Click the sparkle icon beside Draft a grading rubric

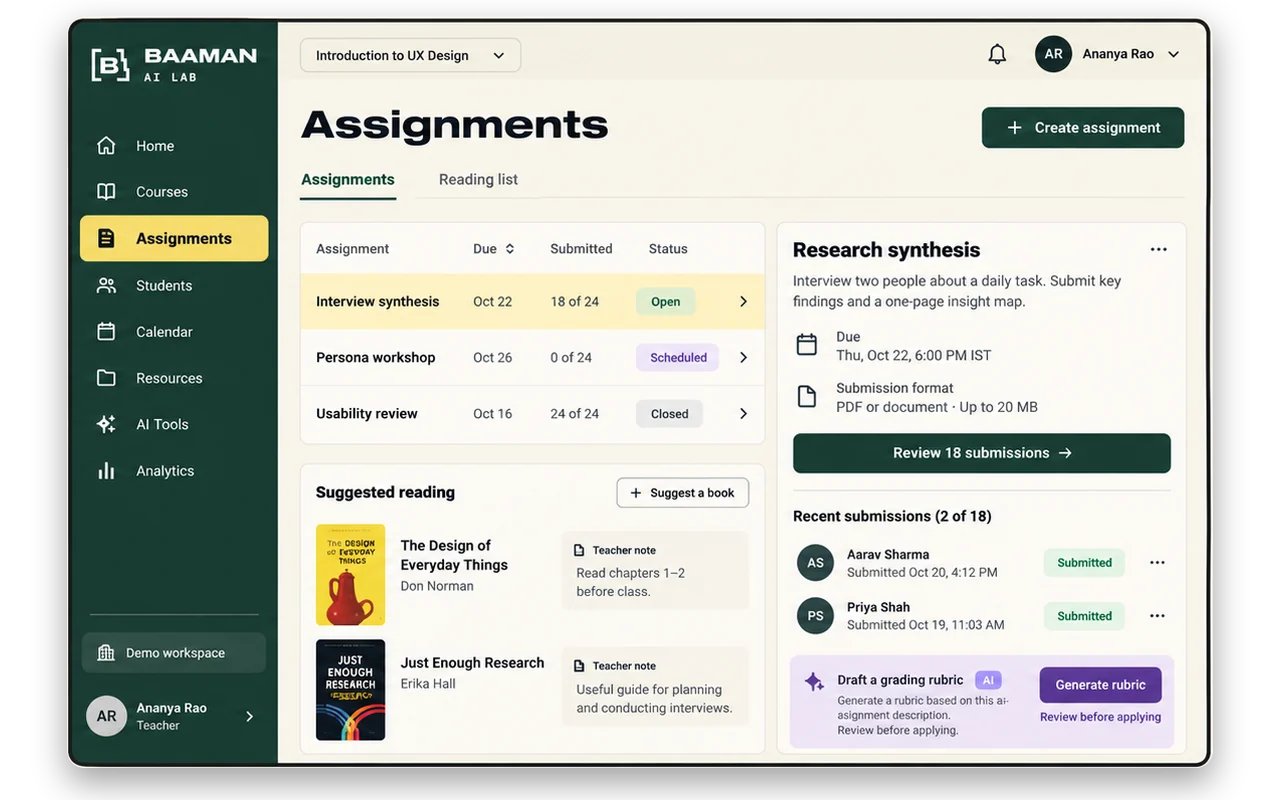pos(814,681)
